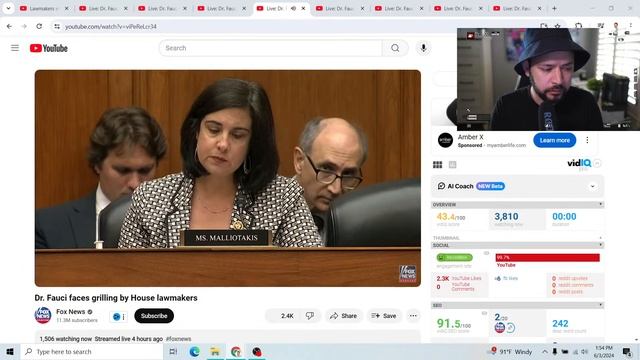Mute the active tab via speaker icon
This screenshot has width=640, height=360.
coord(293,8)
